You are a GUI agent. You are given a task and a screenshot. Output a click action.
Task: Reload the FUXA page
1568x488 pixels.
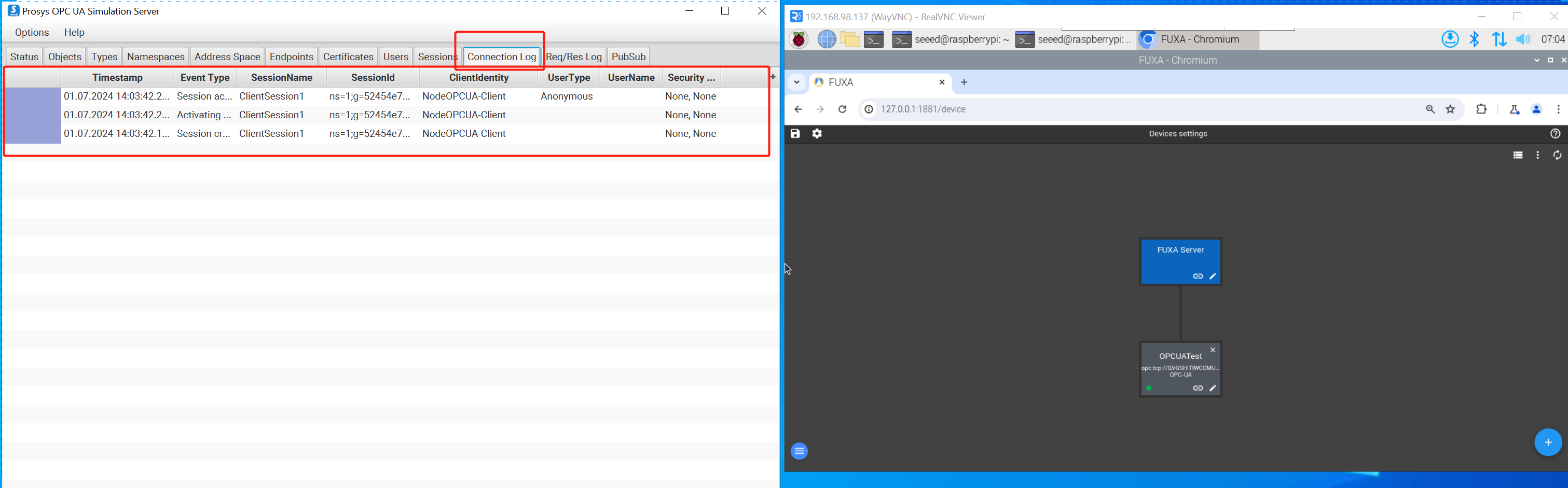click(x=843, y=109)
